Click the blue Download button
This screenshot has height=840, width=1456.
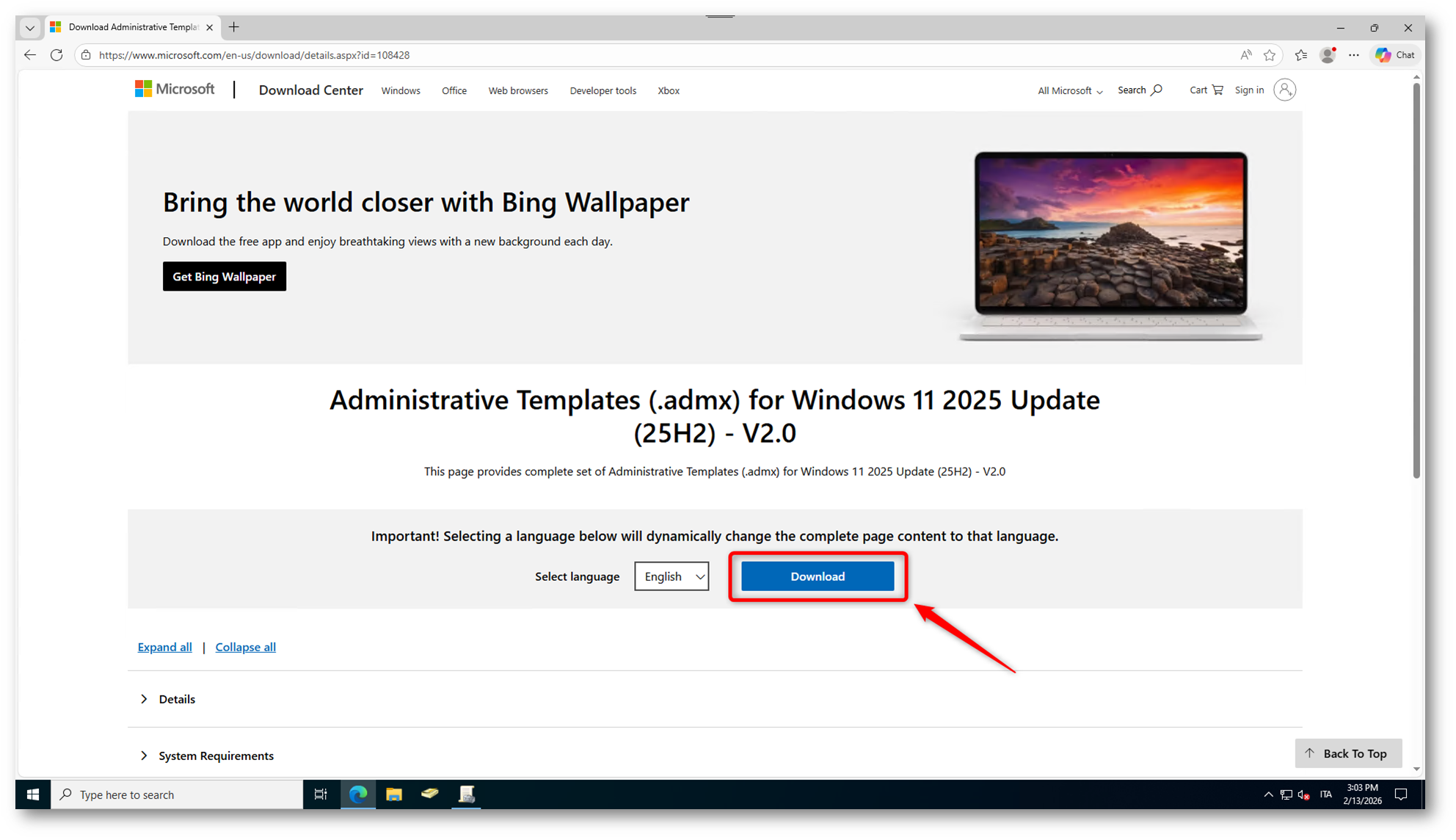[x=818, y=576]
